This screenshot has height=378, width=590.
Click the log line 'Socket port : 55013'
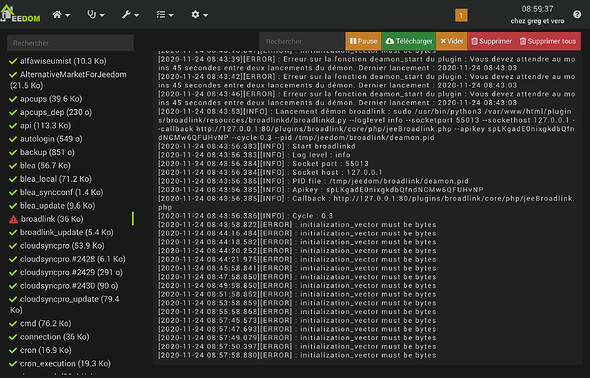click(x=263, y=164)
